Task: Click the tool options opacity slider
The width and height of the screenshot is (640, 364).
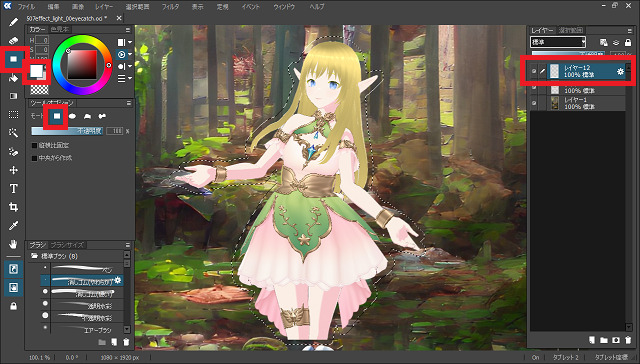Action: pyautogui.click(x=67, y=131)
